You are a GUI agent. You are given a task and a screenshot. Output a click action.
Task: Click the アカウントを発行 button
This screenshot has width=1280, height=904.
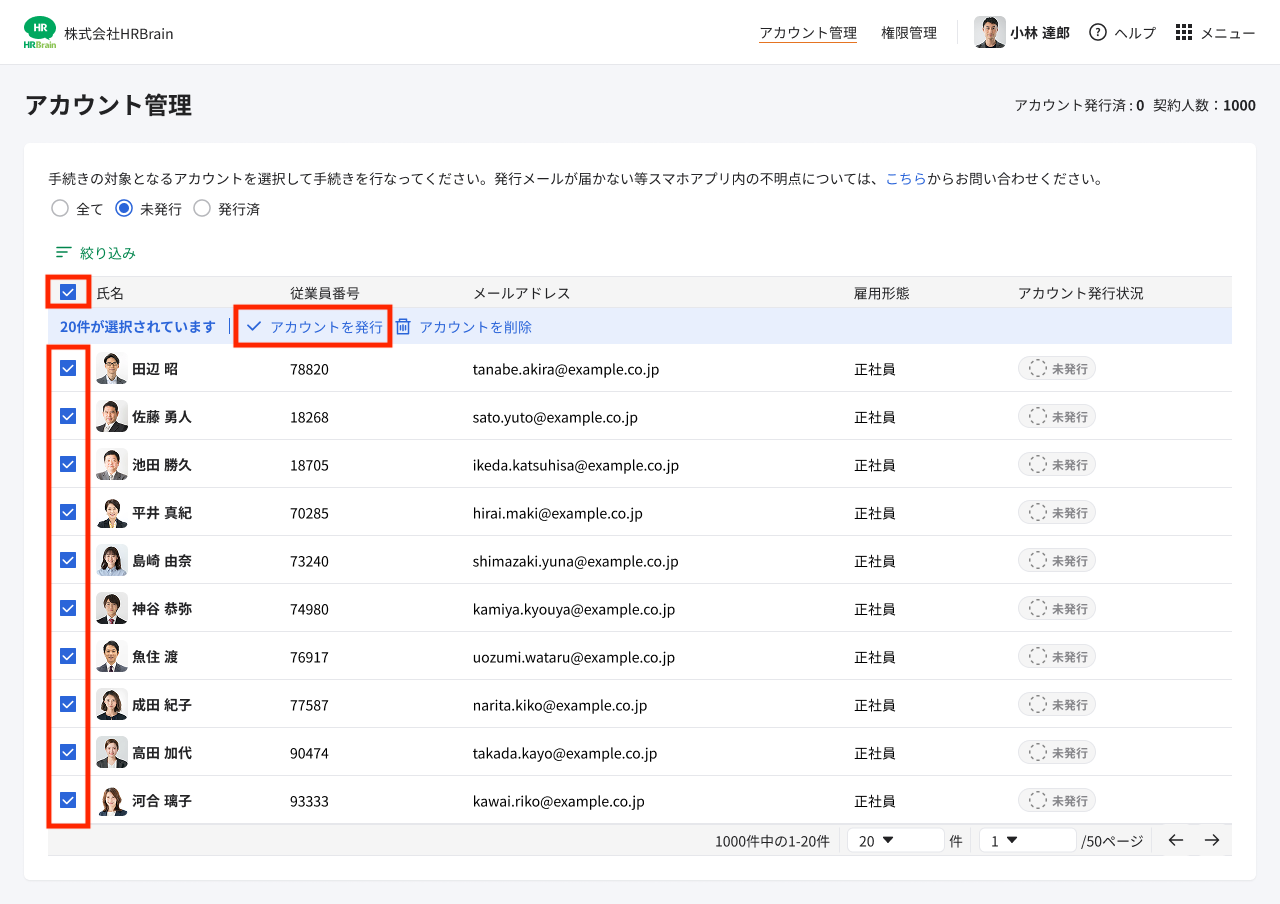[x=314, y=327]
